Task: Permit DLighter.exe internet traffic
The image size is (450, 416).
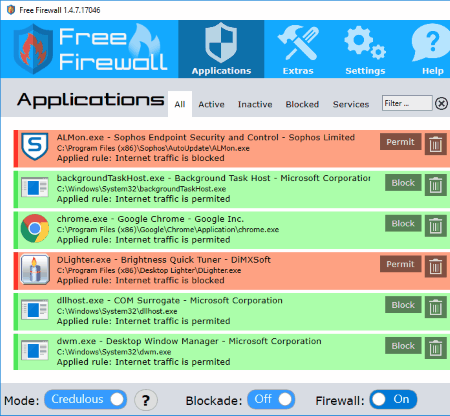Action: 400,264
